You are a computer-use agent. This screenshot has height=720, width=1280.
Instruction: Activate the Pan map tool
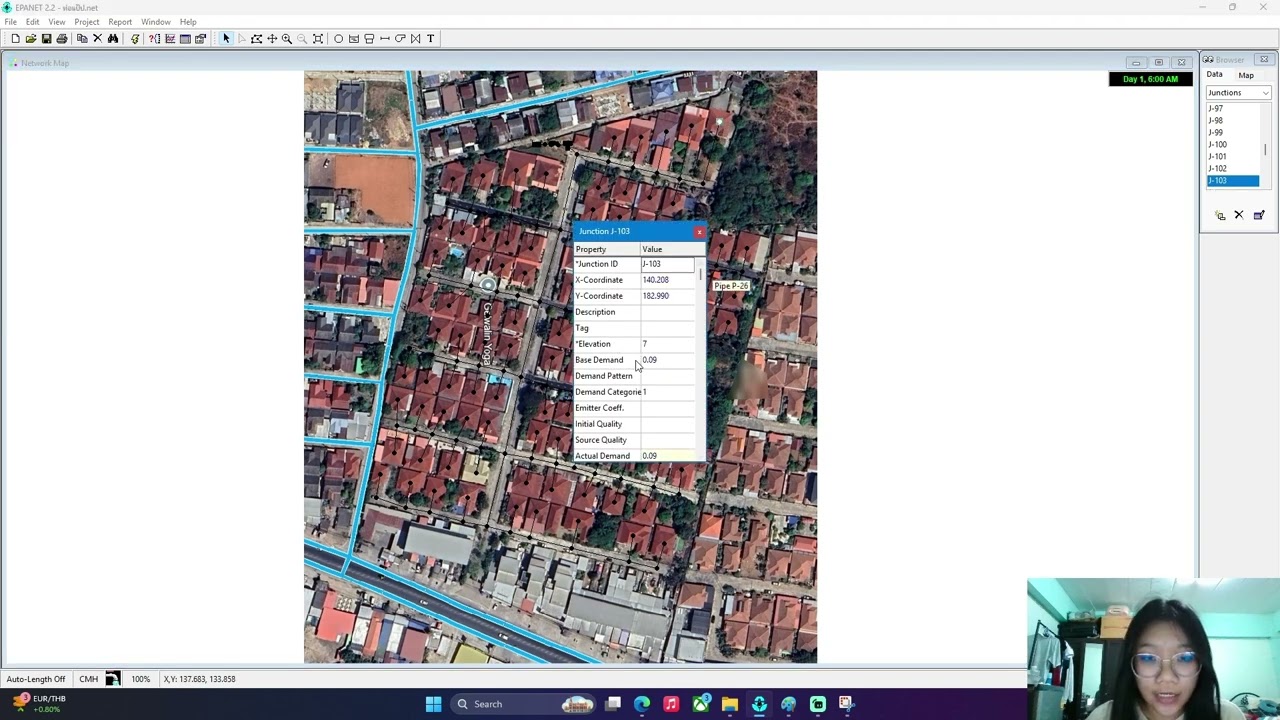272,39
